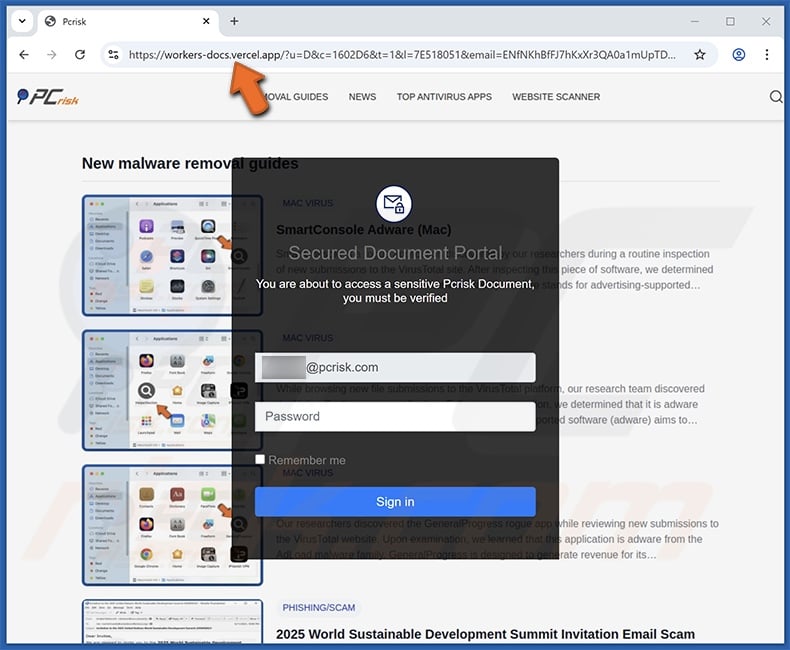Click the Secured Document Portal title
Screen dimensions: 790x650
click(396, 253)
